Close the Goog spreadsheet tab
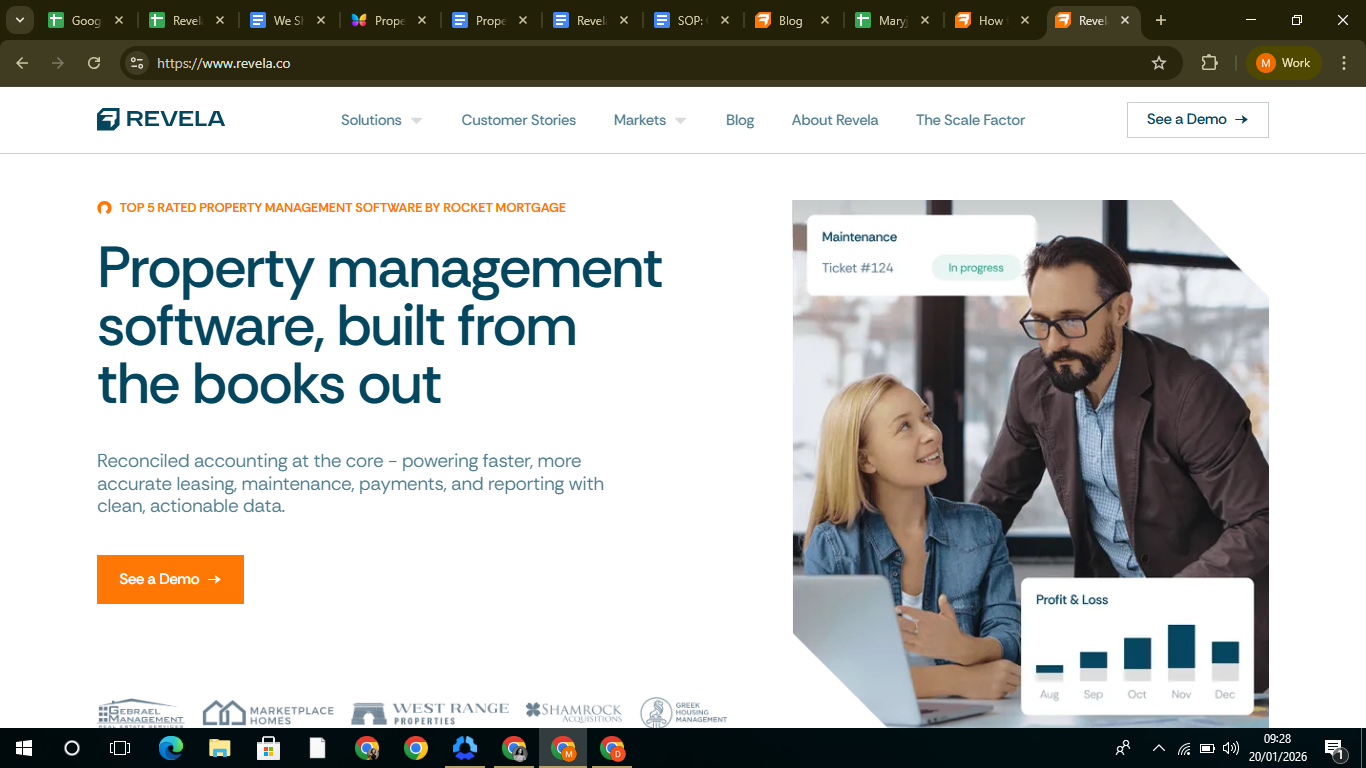 coord(119,20)
